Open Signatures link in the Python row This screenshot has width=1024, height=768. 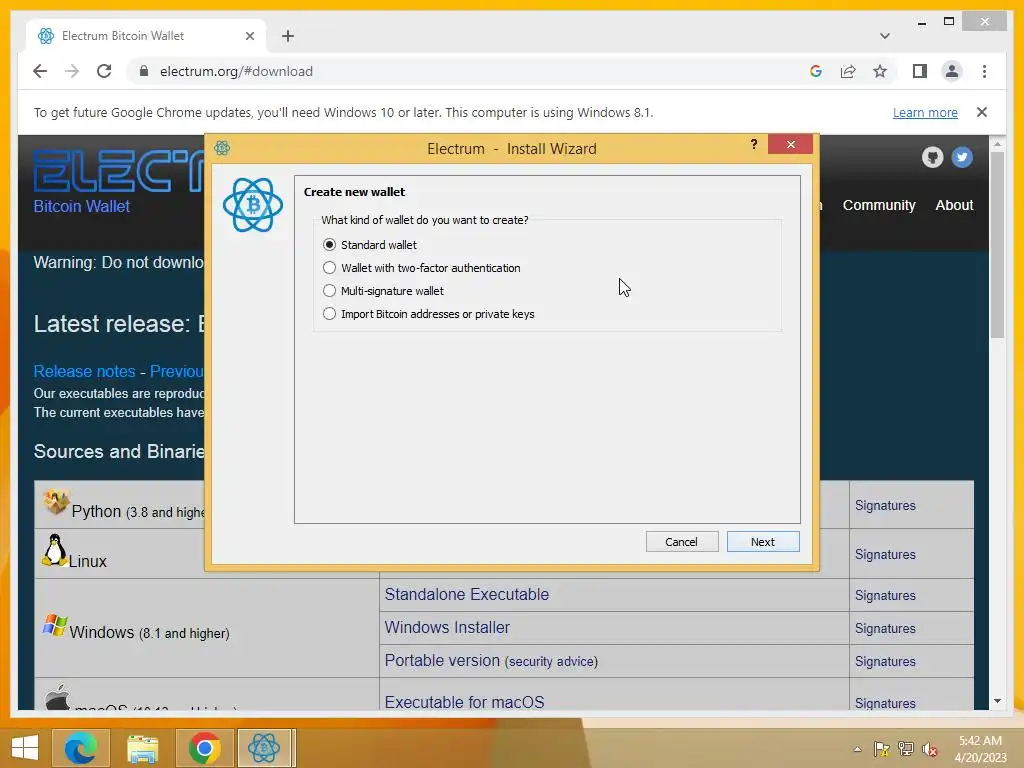[885, 505]
